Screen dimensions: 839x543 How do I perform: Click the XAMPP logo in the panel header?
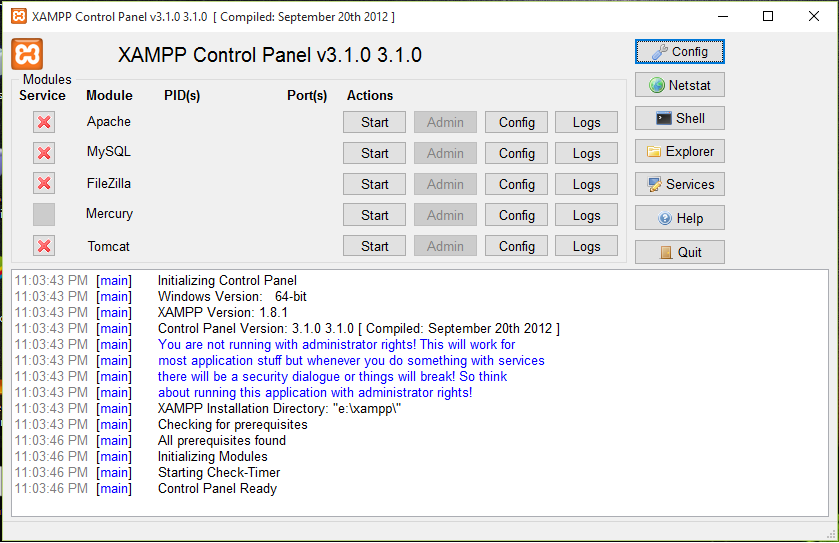[27, 54]
